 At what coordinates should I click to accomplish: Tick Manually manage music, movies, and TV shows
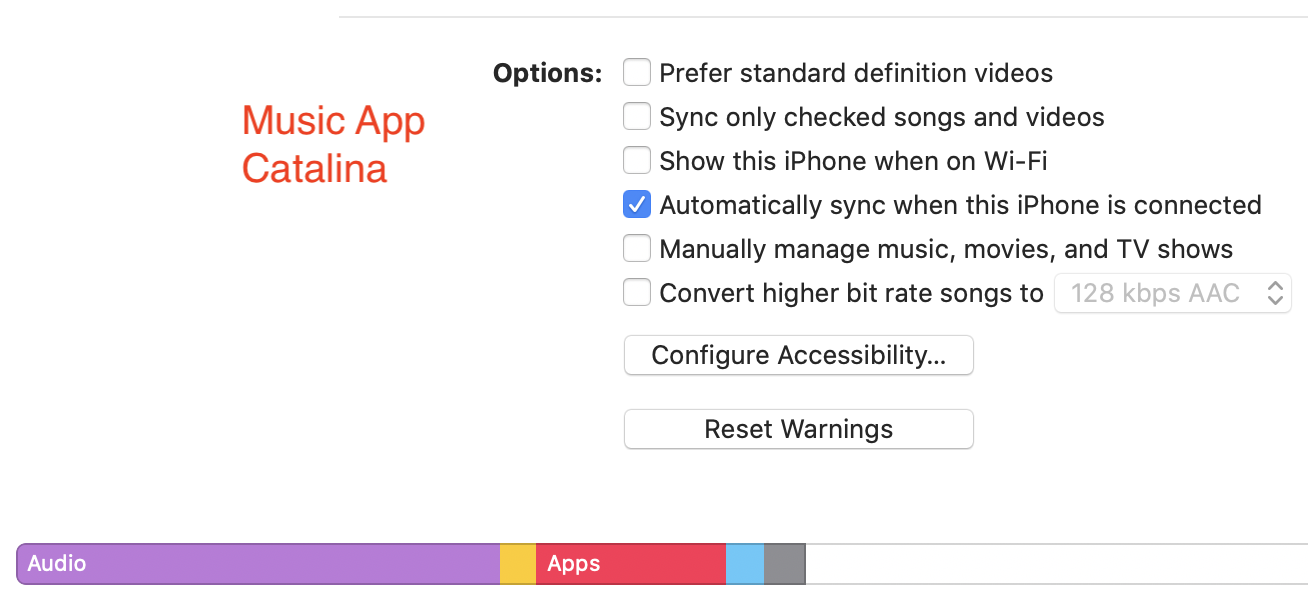(x=637, y=249)
